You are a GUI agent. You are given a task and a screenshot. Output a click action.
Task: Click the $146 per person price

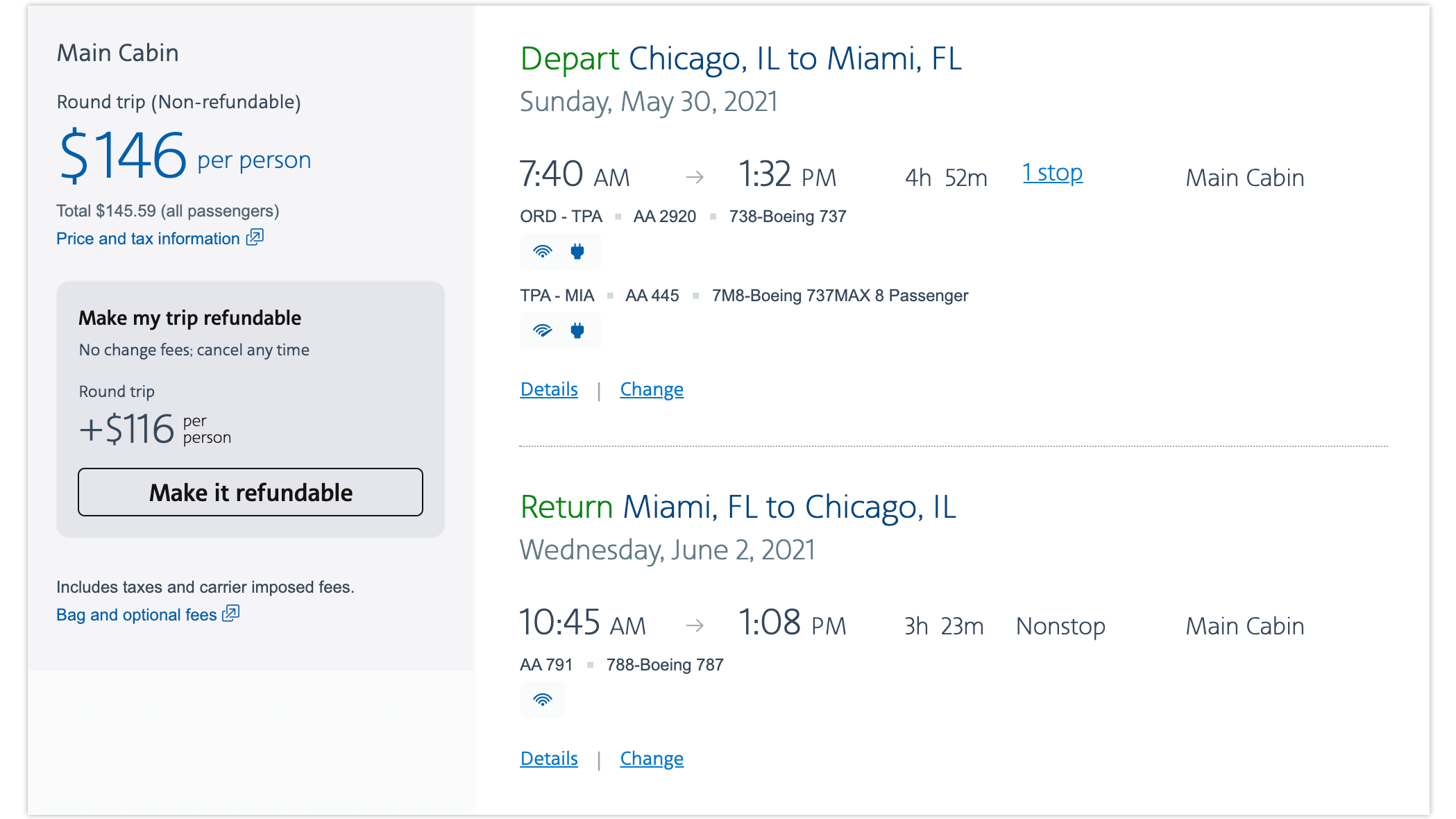(x=185, y=155)
